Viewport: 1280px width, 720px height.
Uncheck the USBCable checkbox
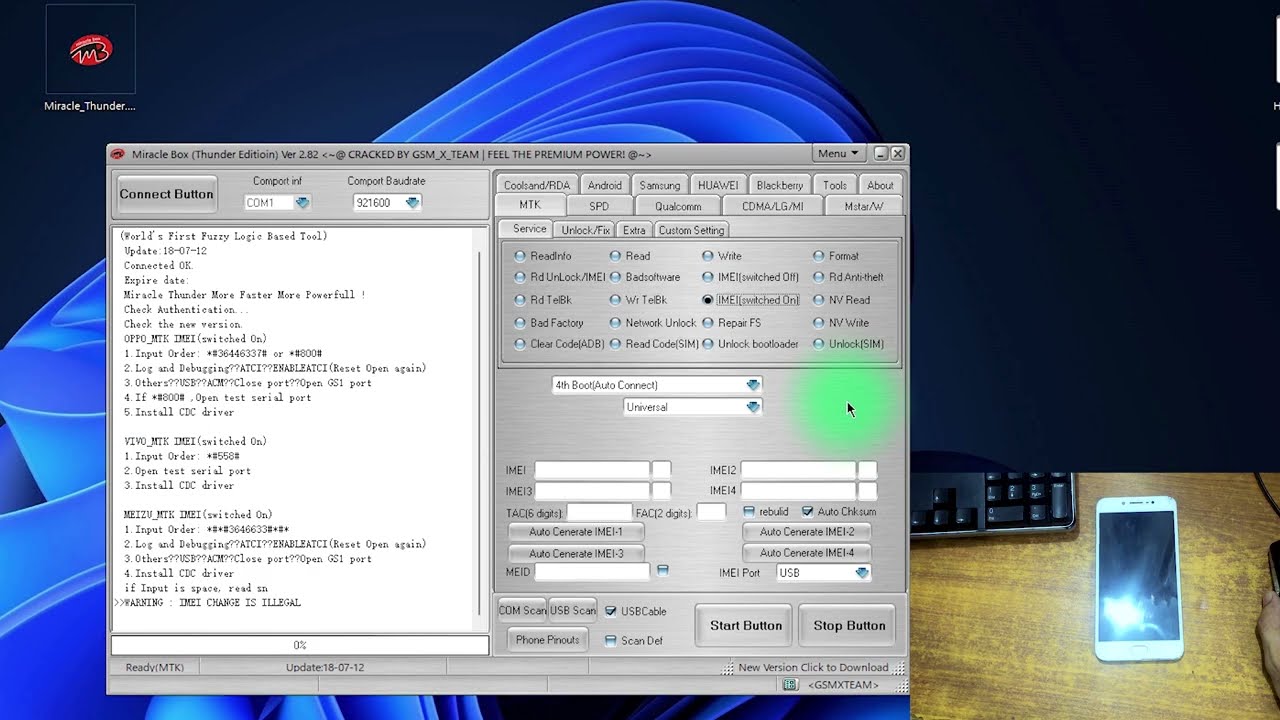tap(610, 611)
